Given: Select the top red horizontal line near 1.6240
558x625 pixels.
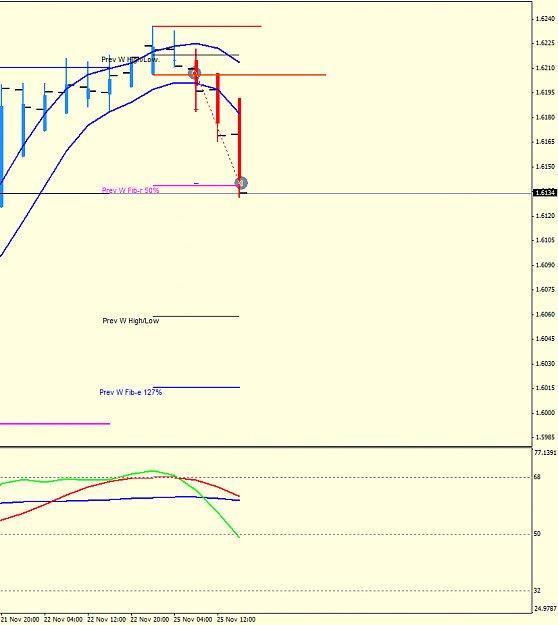Looking at the screenshot, I should [x=207, y=26].
